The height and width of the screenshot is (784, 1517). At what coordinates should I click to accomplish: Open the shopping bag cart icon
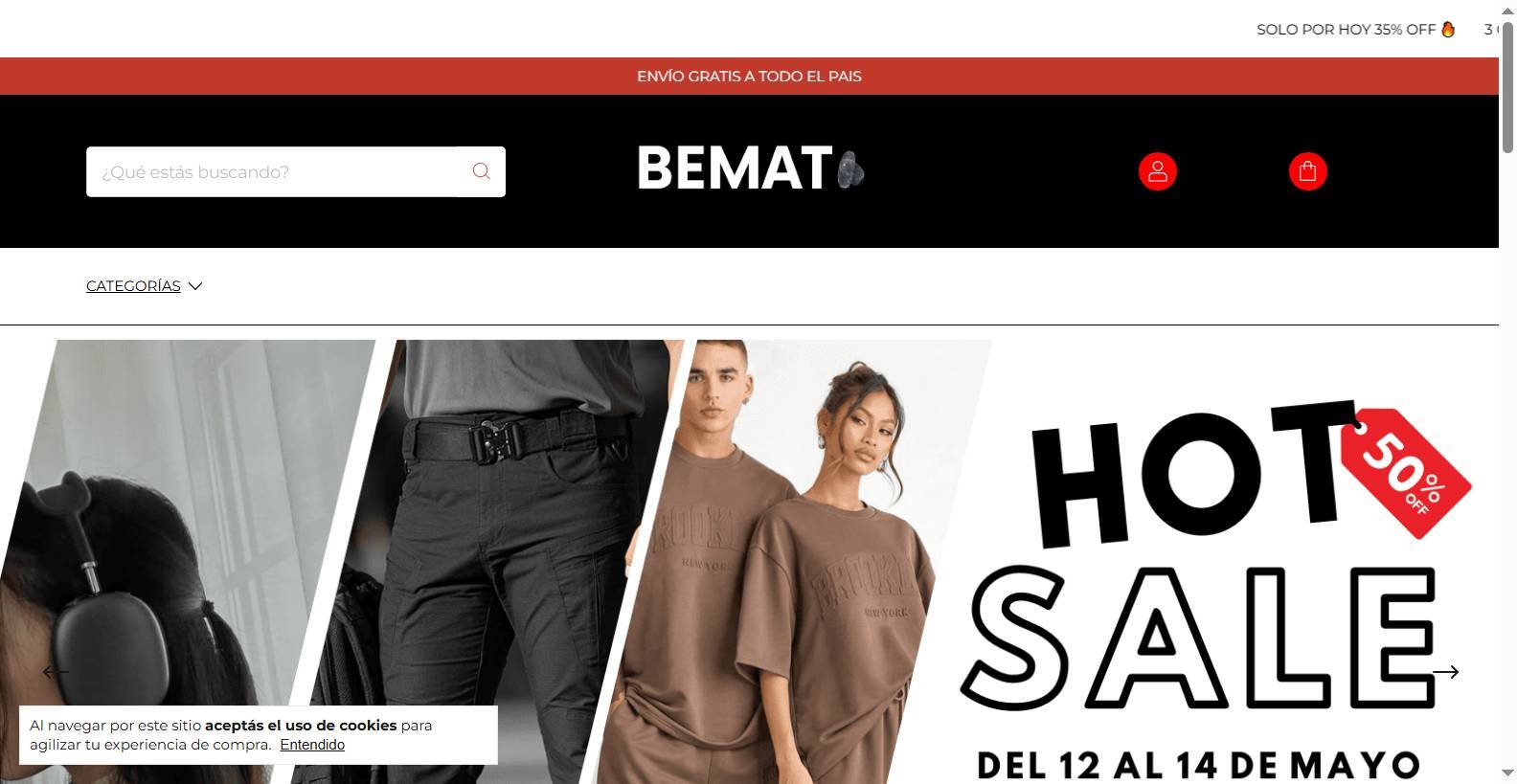click(1307, 171)
